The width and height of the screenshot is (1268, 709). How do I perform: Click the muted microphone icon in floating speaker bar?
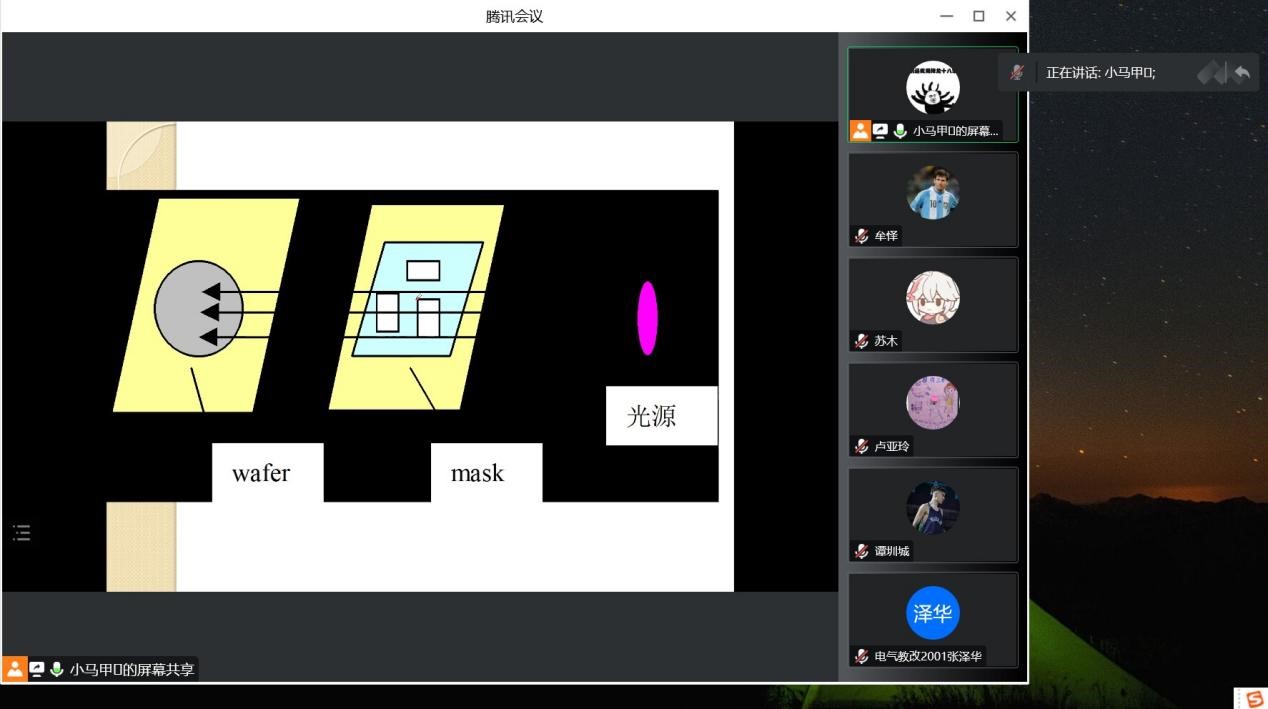pyautogui.click(x=1017, y=72)
